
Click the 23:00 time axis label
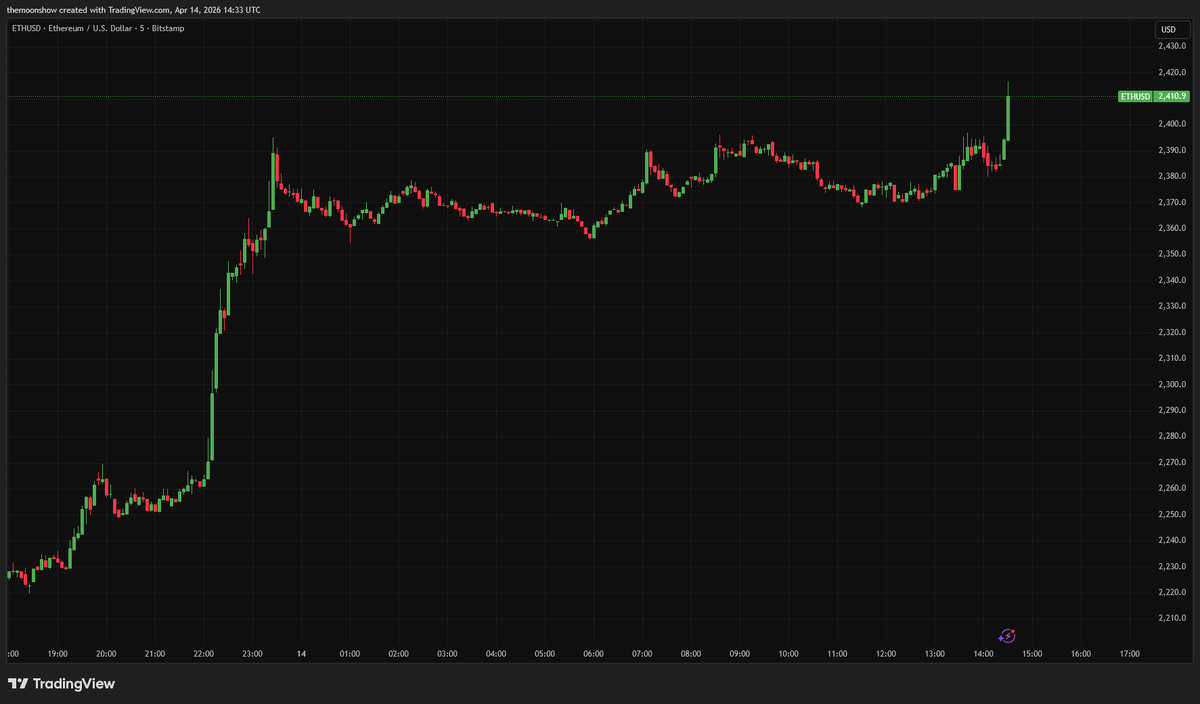coord(253,654)
